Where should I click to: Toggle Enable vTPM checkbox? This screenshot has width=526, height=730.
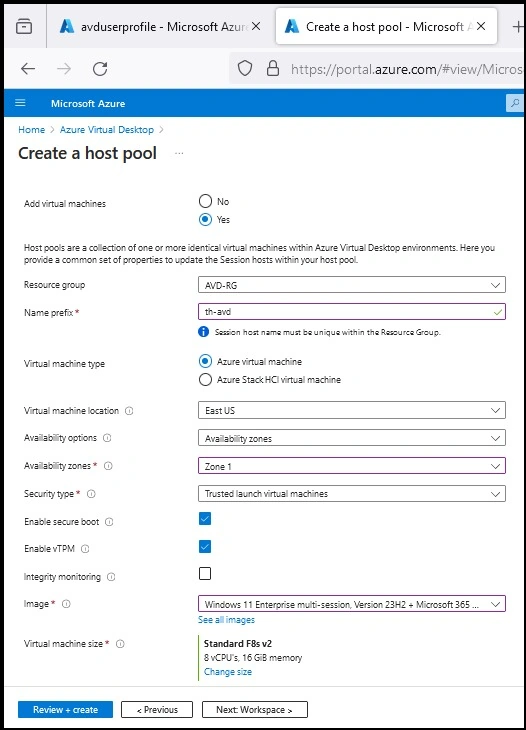point(205,546)
